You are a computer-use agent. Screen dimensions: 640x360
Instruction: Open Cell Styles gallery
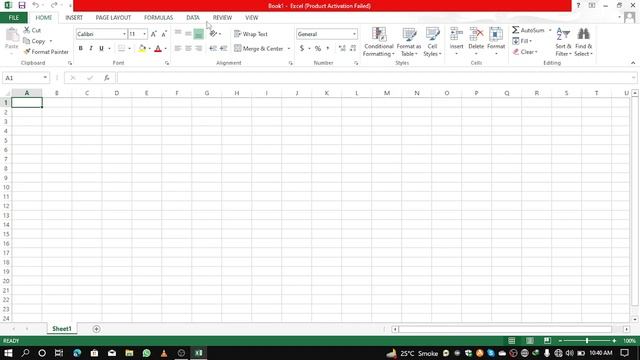432,42
